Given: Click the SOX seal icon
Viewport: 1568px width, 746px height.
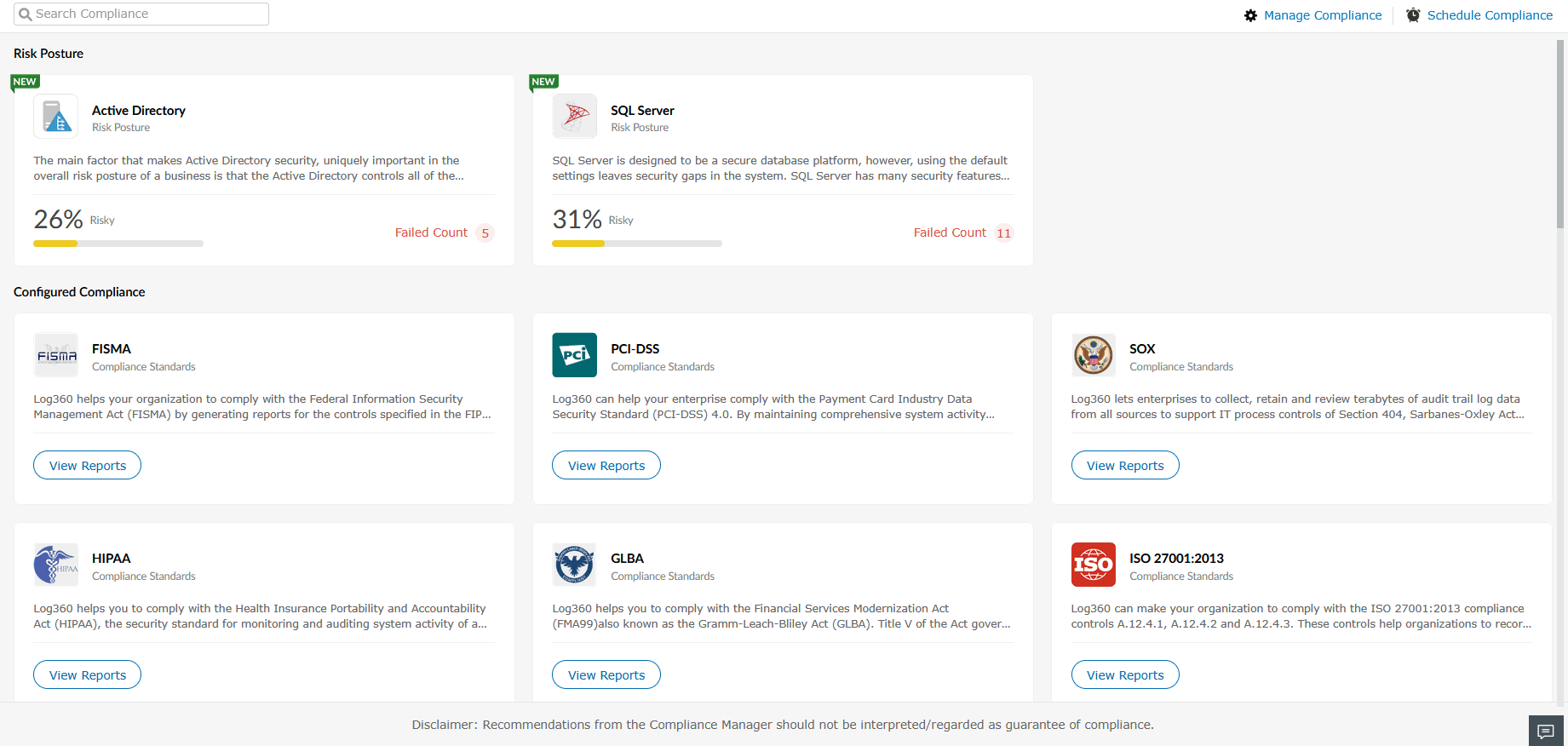Looking at the screenshot, I should point(1094,355).
